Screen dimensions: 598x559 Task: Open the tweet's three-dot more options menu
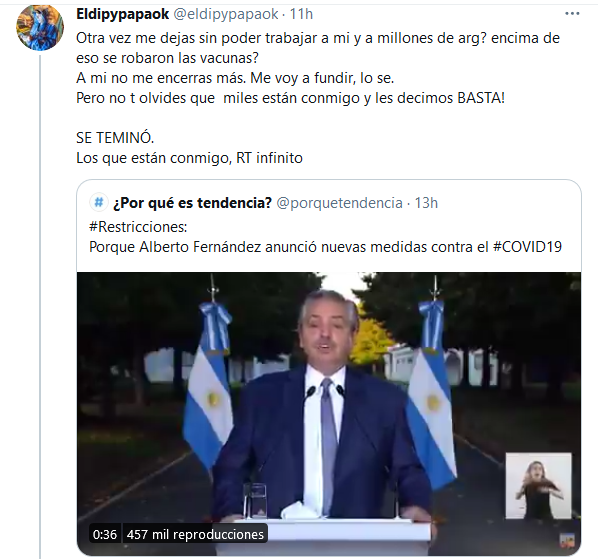(572, 14)
